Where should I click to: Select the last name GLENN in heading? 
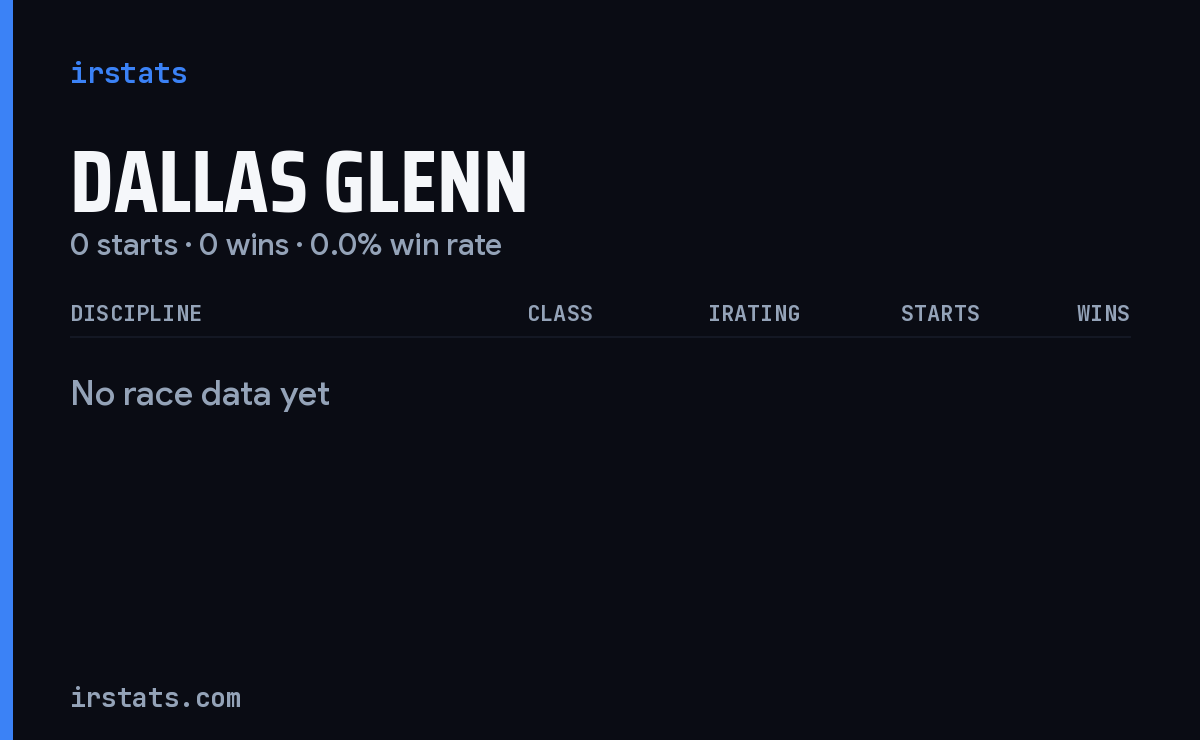click(x=426, y=182)
